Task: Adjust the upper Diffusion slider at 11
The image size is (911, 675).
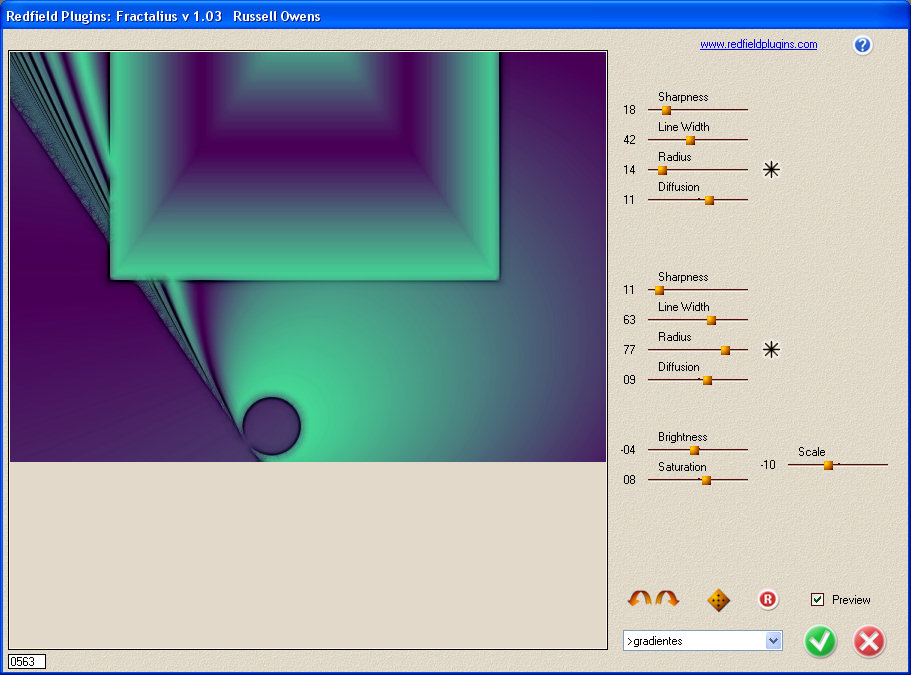Action: tap(709, 200)
